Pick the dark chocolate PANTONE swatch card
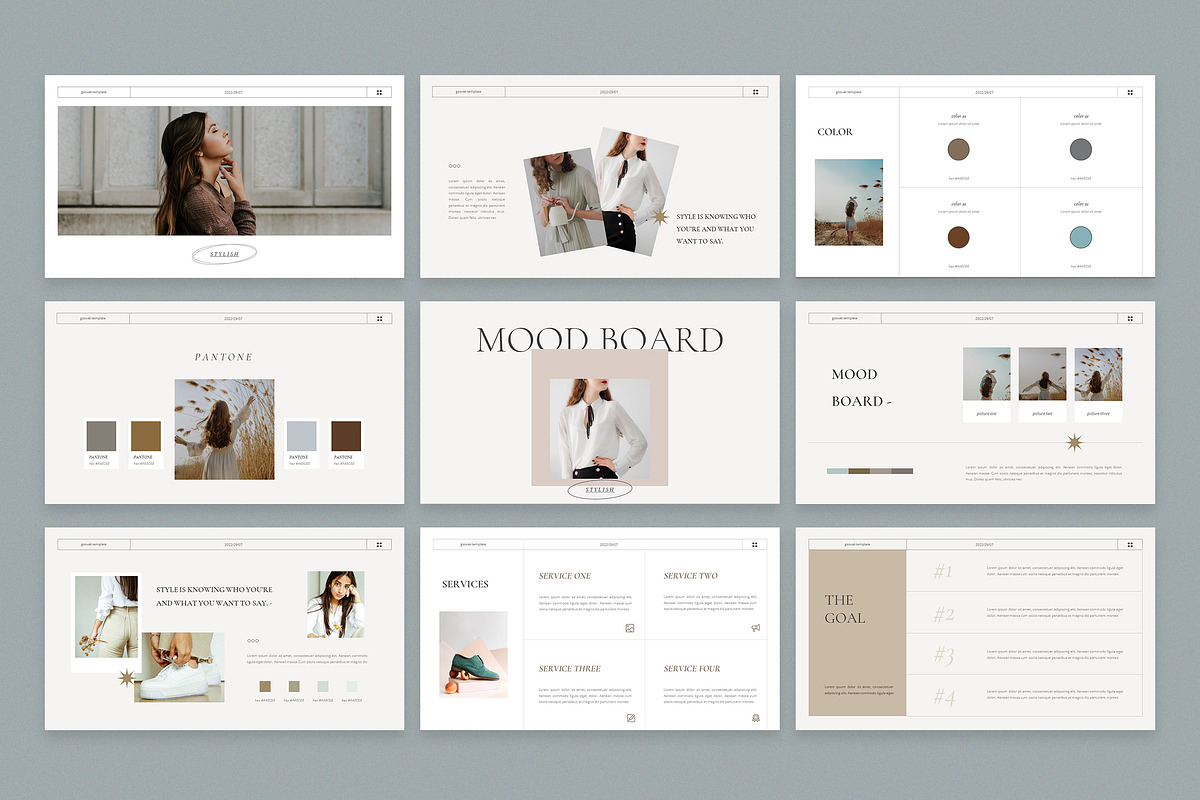 coord(346,443)
